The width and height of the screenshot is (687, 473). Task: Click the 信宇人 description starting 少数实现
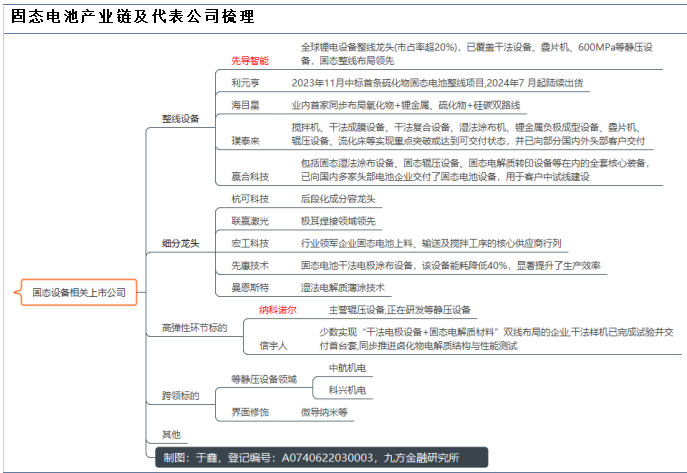coord(496,339)
